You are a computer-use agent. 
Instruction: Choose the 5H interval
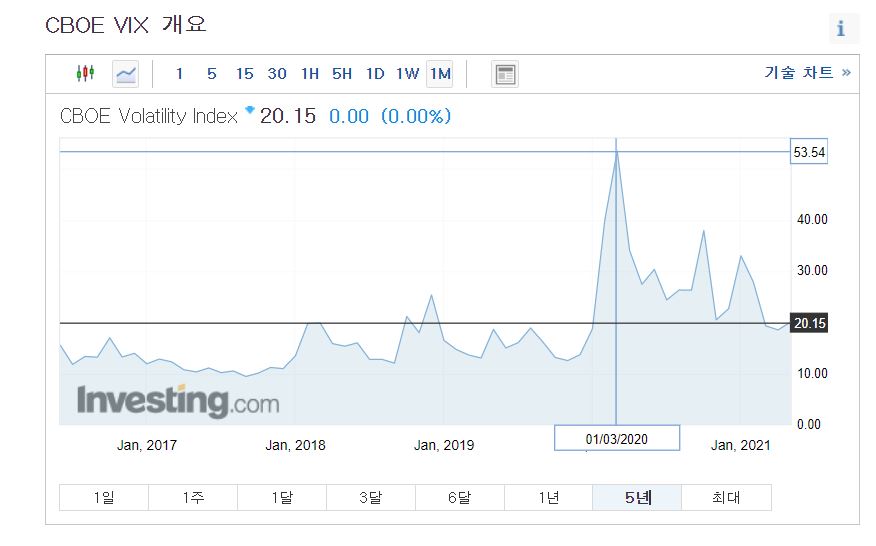342,74
